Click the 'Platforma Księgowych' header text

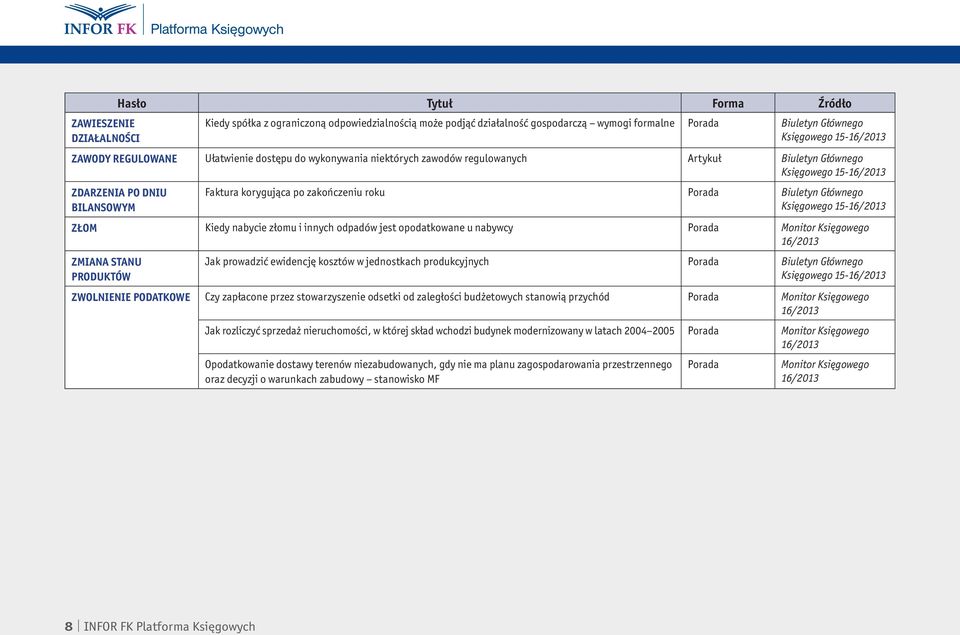click(x=217, y=29)
